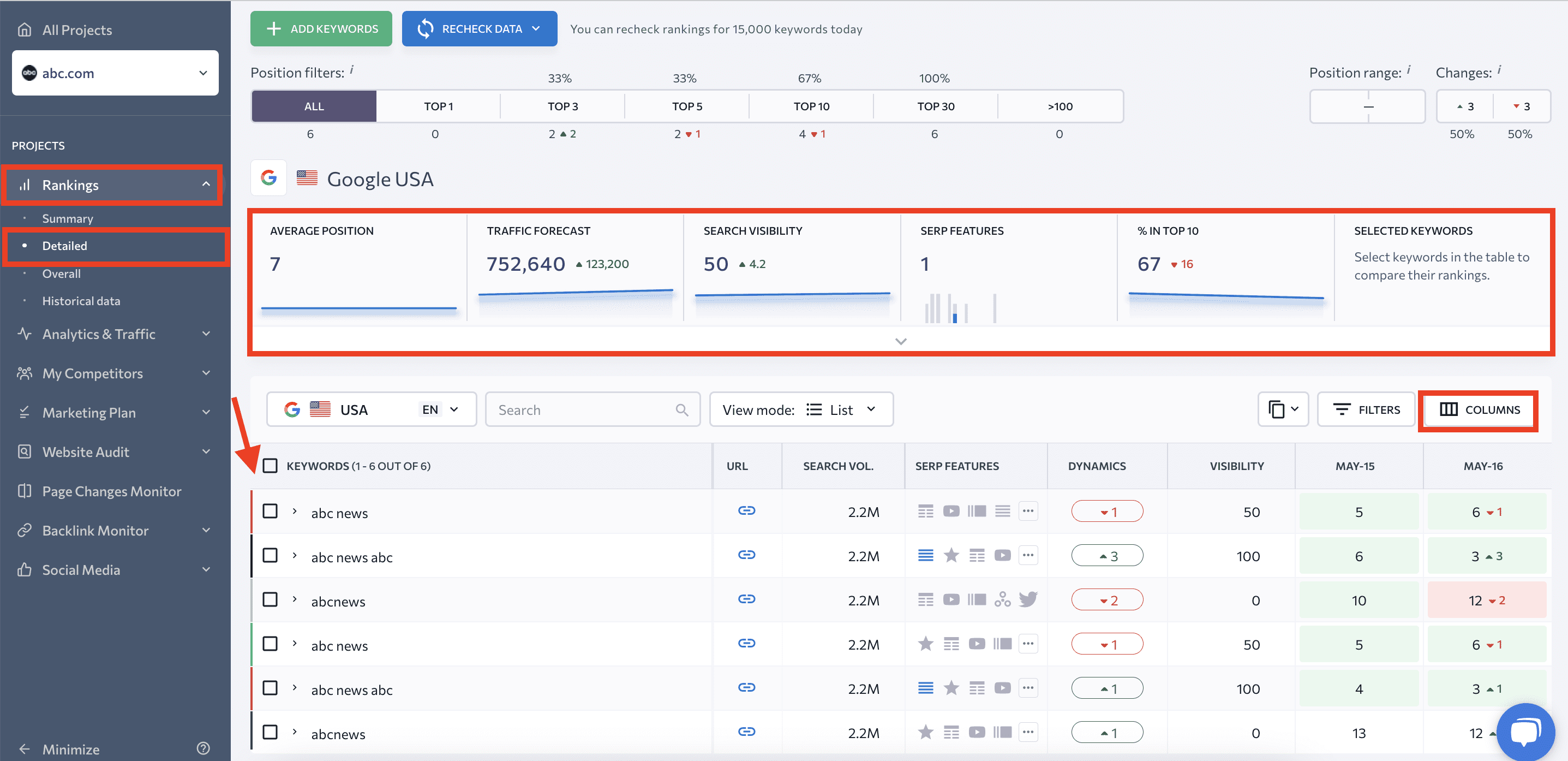
Task: Click the Google search engine logo
Action: (x=268, y=178)
